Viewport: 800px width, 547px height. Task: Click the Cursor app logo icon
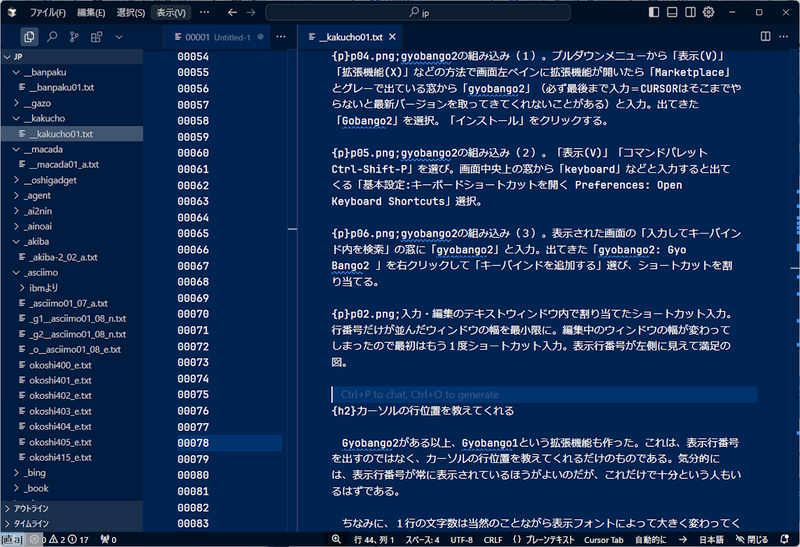12,12
